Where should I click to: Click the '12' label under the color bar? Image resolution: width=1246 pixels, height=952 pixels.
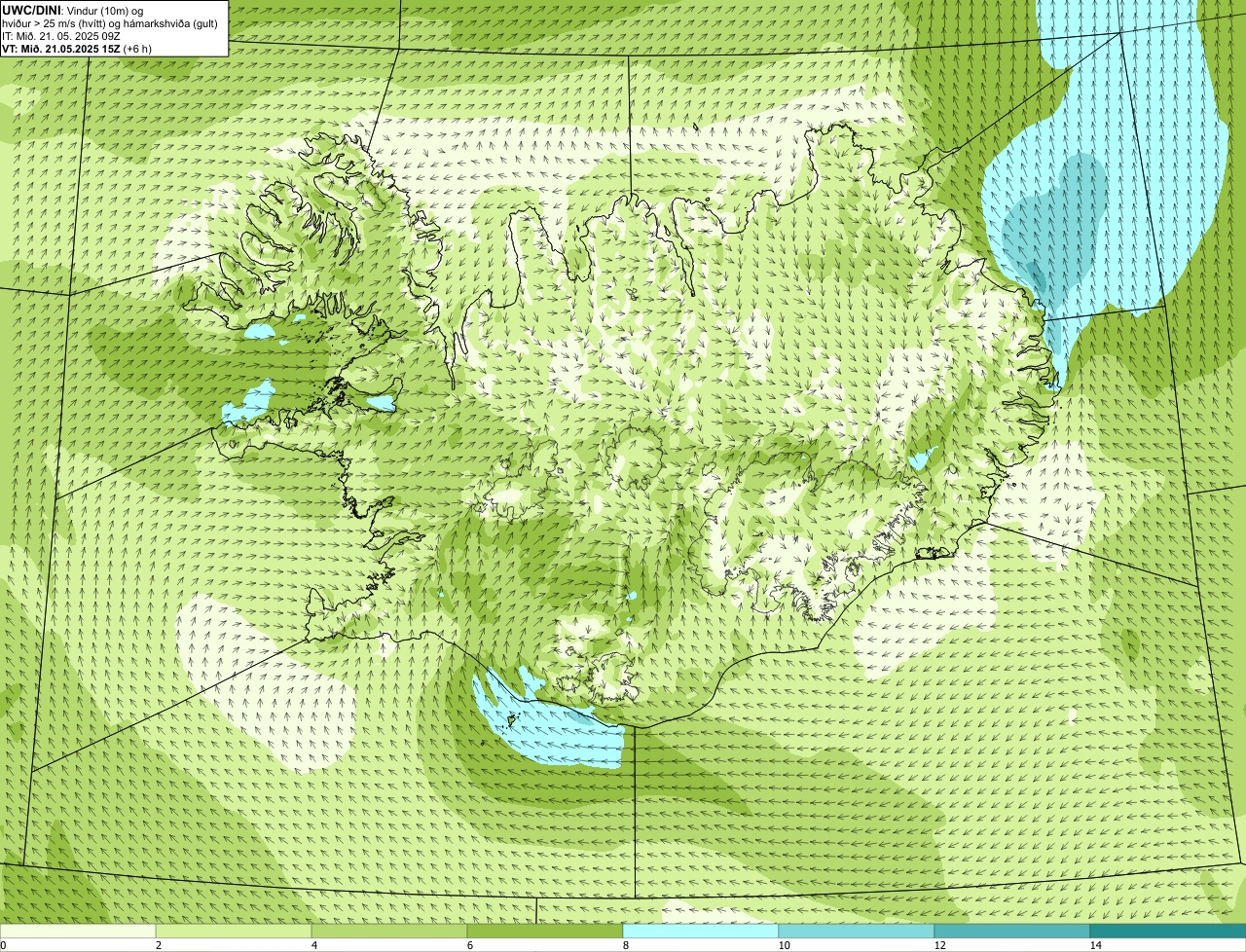[x=939, y=945]
